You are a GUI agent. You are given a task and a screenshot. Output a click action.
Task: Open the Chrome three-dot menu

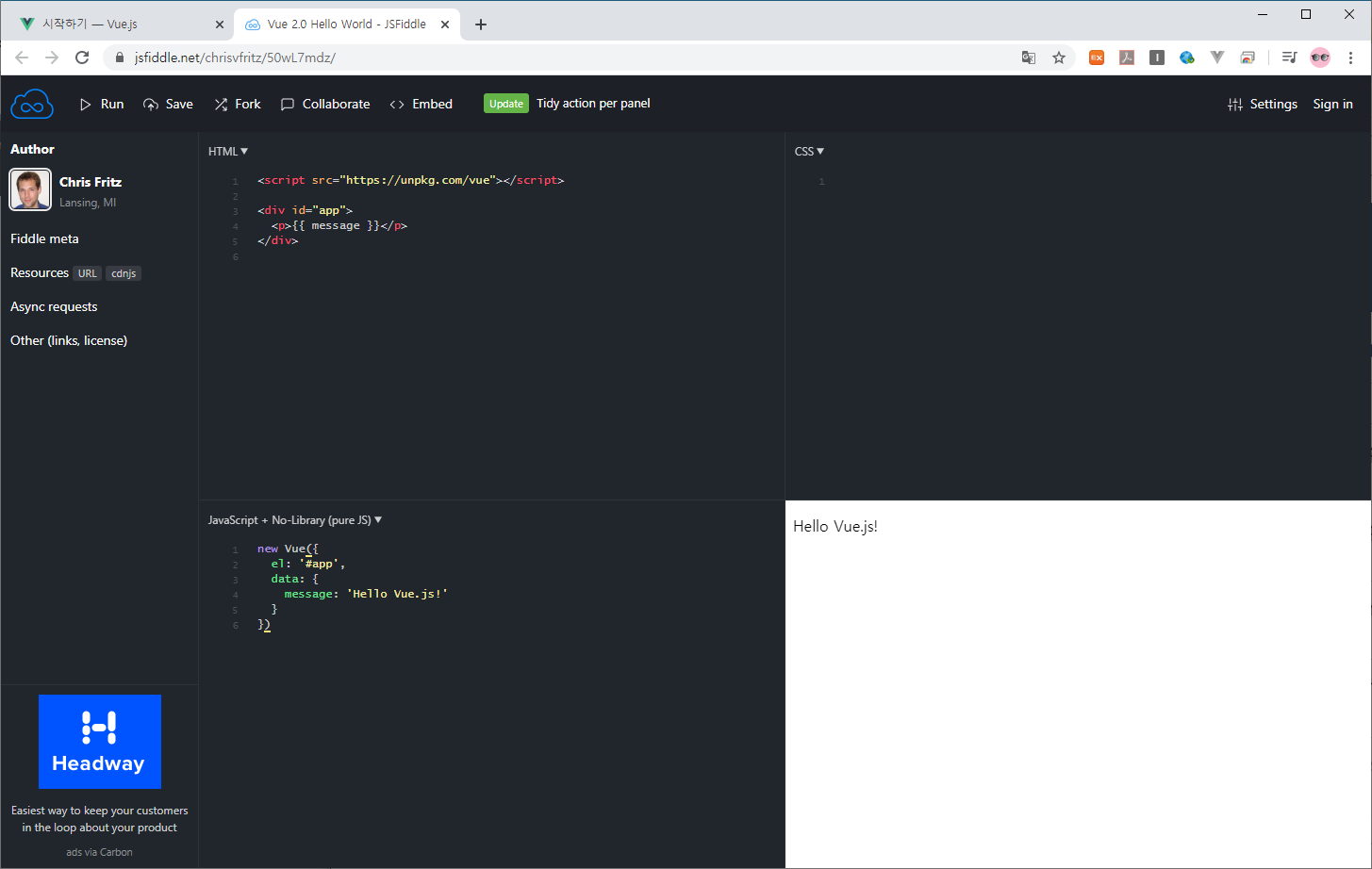[1350, 57]
